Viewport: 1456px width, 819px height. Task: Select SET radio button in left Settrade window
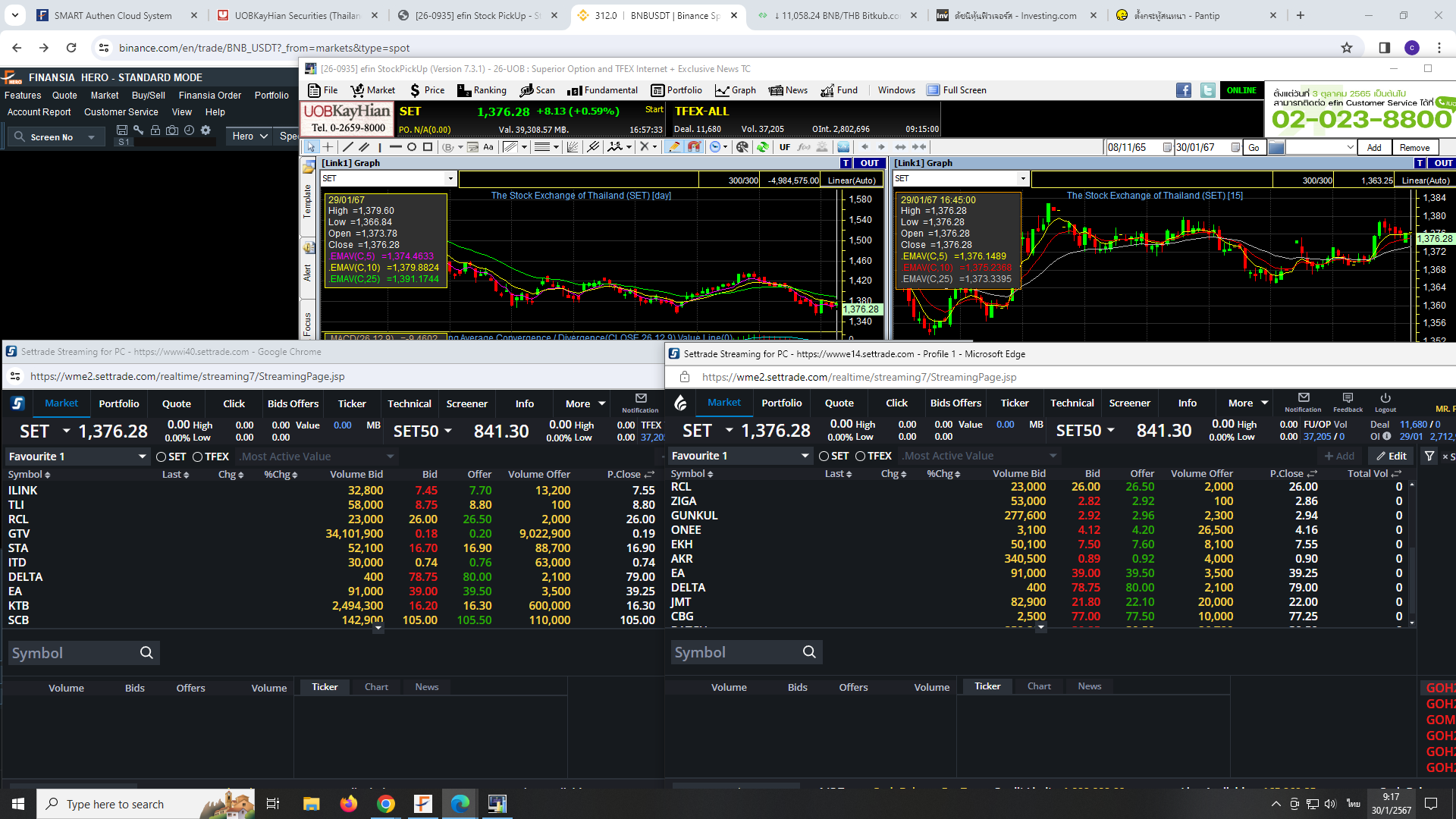[x=162, y=457]
